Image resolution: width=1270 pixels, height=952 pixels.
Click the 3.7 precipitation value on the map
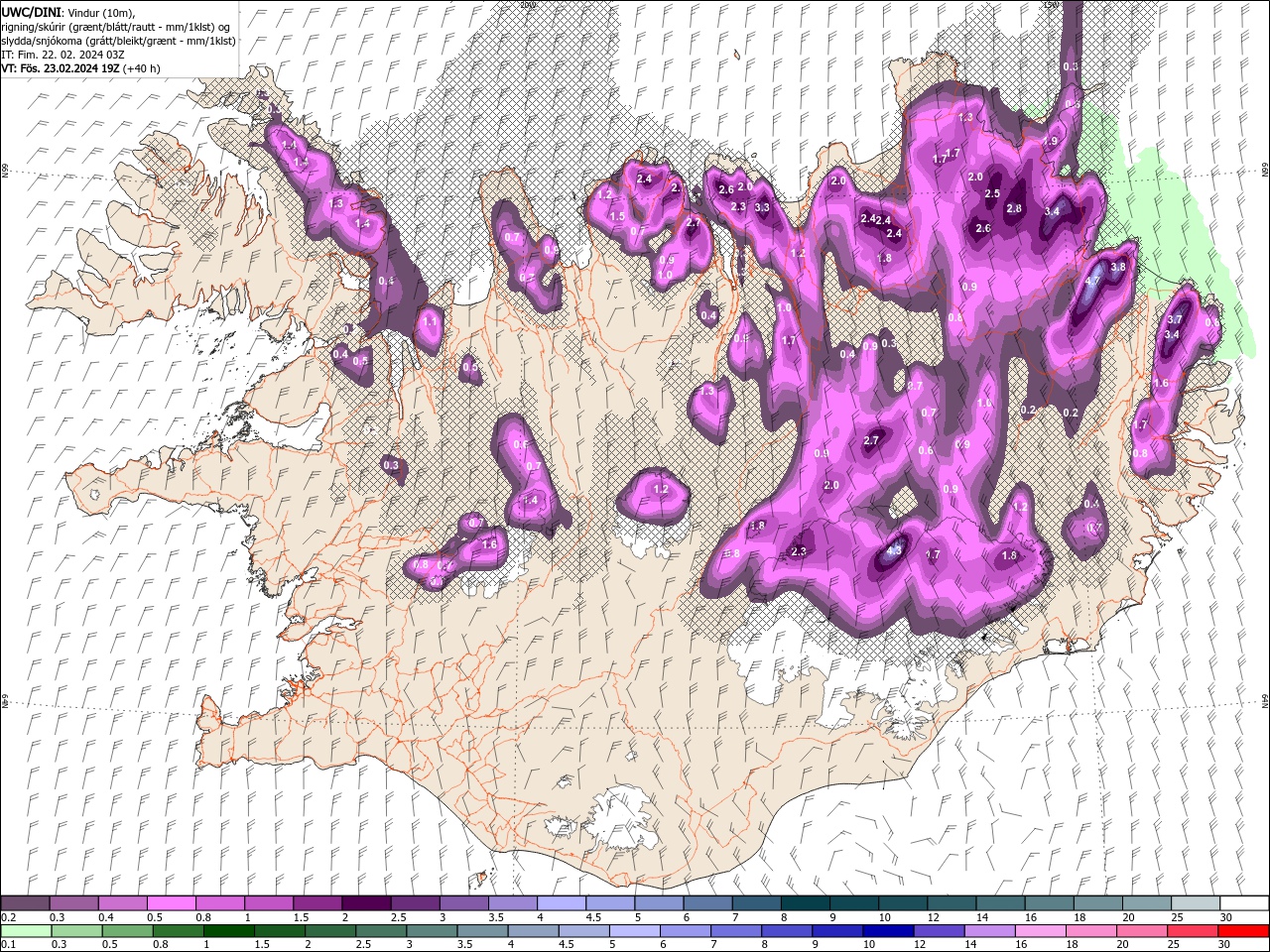[x=1175, y=319]
